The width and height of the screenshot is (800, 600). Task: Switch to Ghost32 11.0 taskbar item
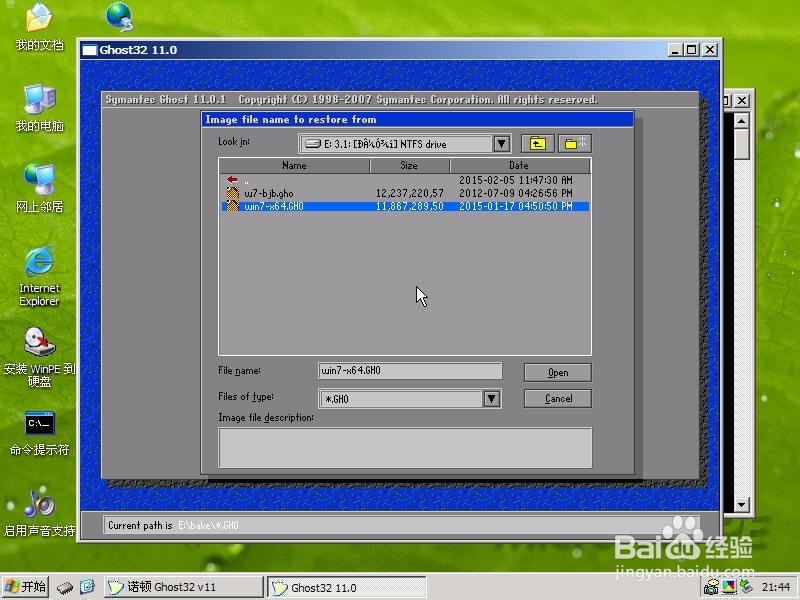(x=346, y=587)
